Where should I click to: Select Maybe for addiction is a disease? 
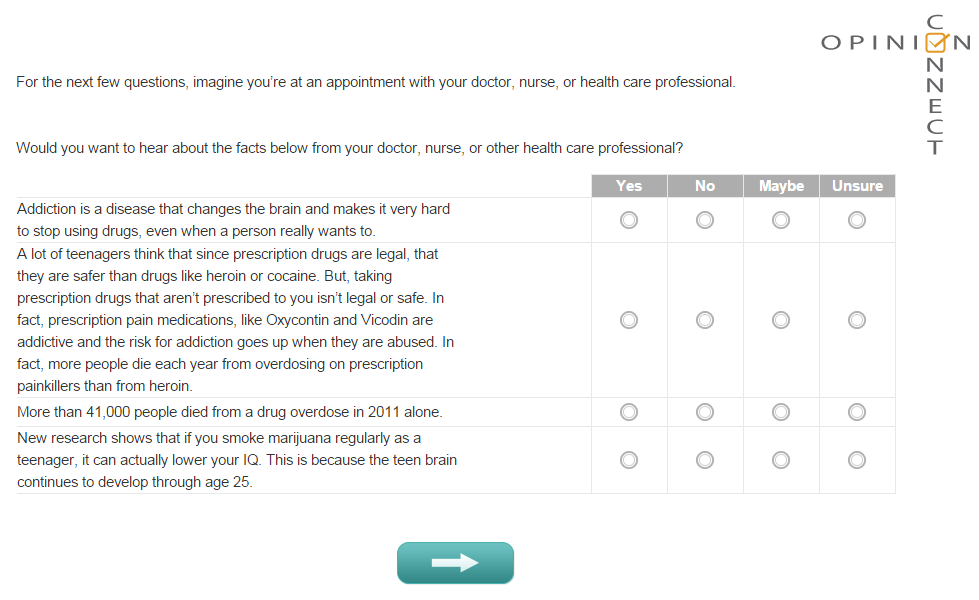tap(781, 220)
